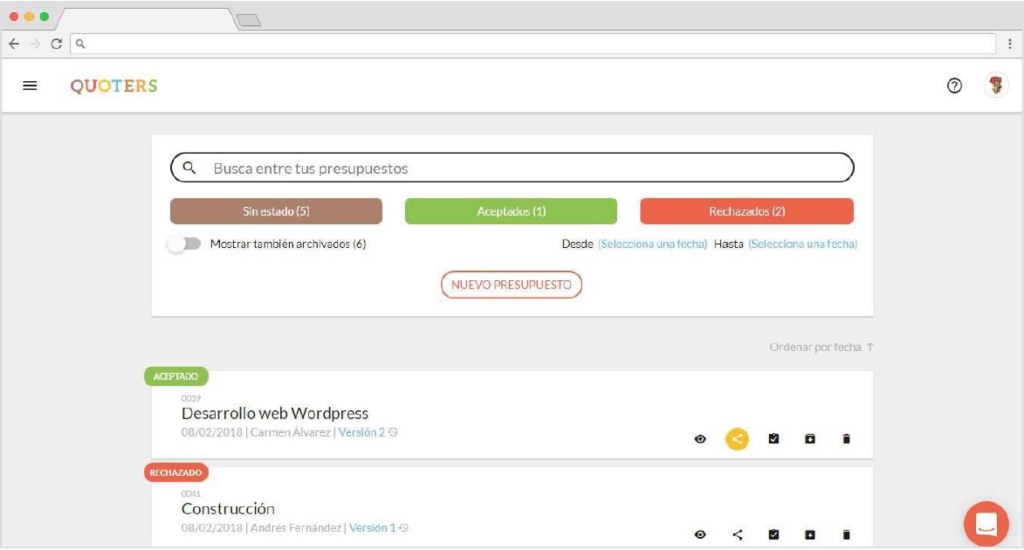1024x550 pixels.
Task: Filter by Aceptados (1) quotes
Action: click(511, 211)
